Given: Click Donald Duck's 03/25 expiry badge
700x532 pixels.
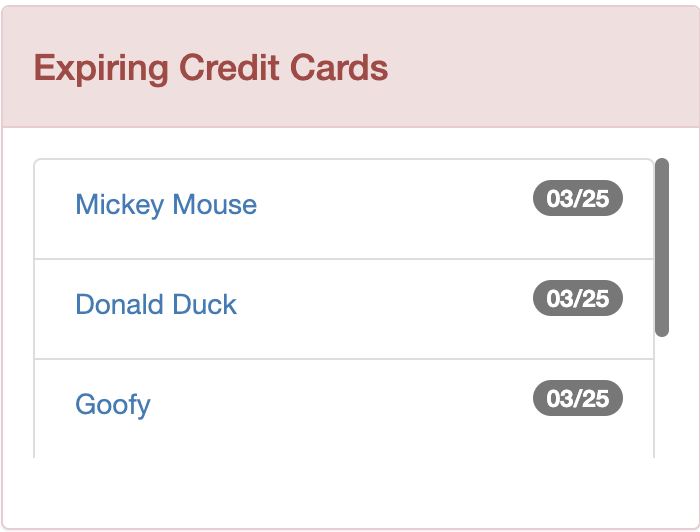Looking at the screenshot, I should click(x=578, y=298).
